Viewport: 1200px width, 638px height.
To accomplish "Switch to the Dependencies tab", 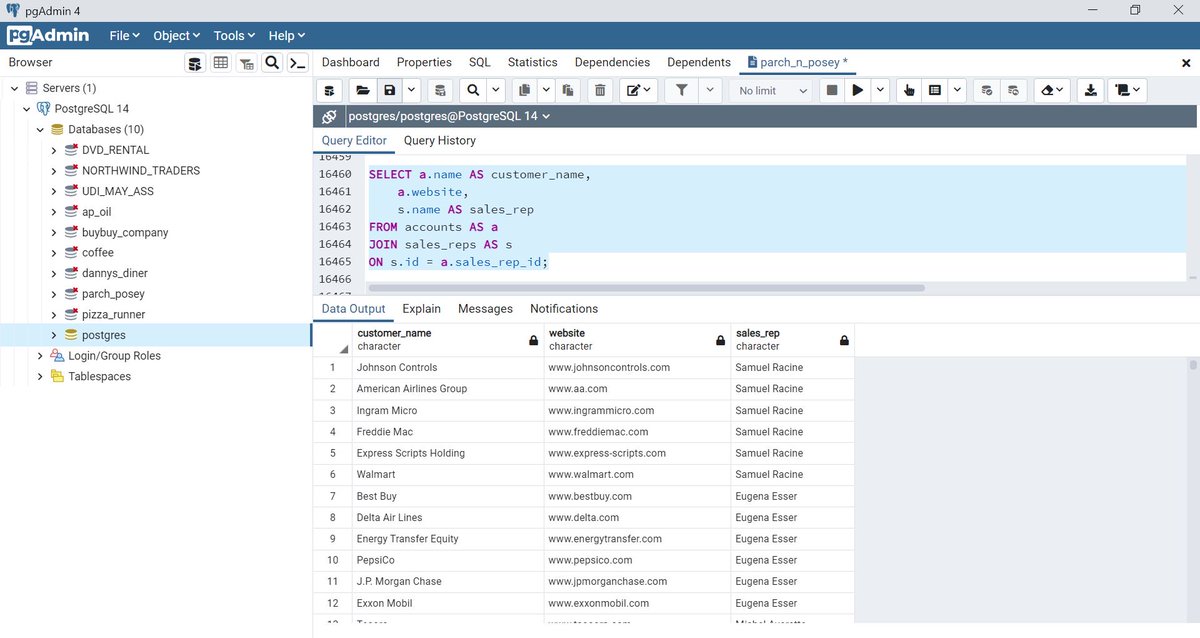I will (612, 62).
